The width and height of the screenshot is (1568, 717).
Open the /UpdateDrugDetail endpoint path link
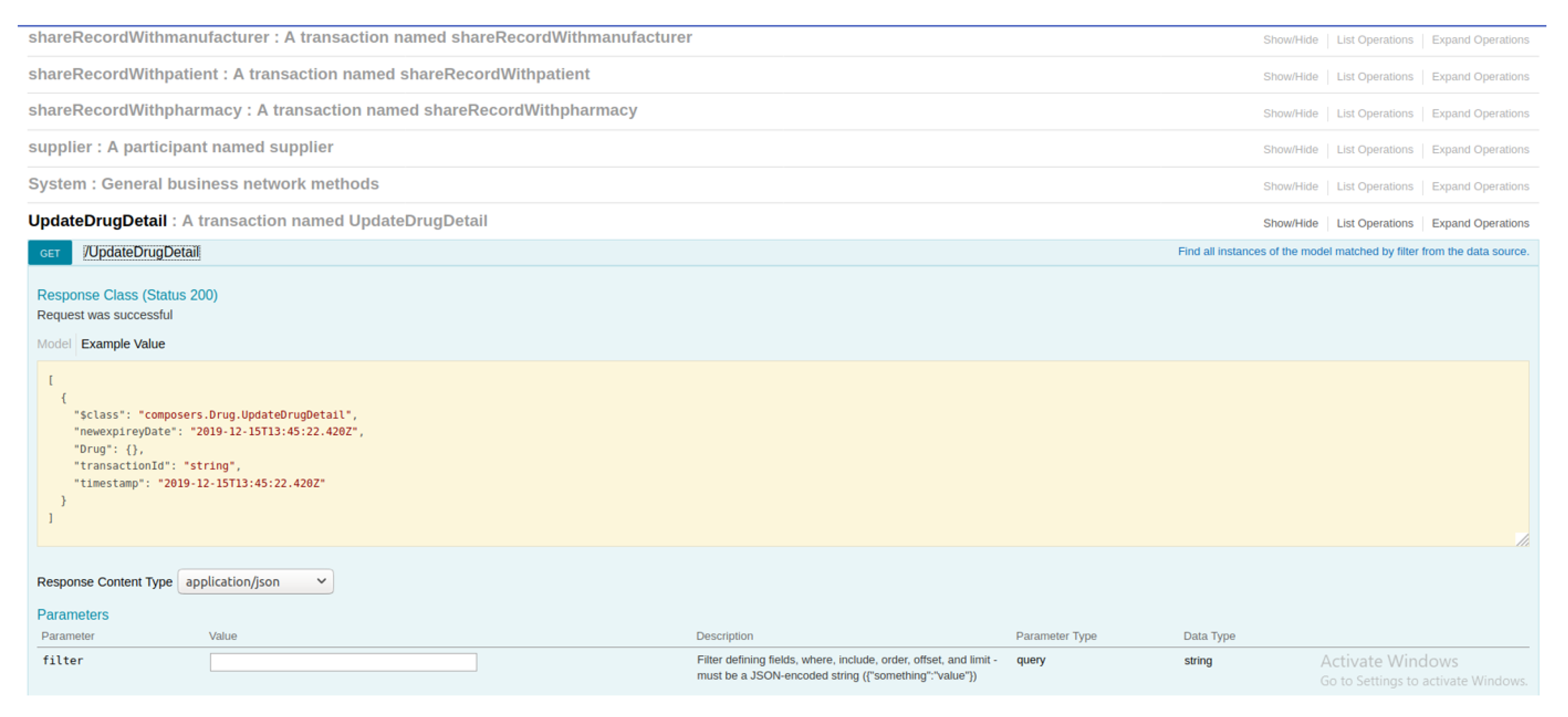tap(142, 252)
